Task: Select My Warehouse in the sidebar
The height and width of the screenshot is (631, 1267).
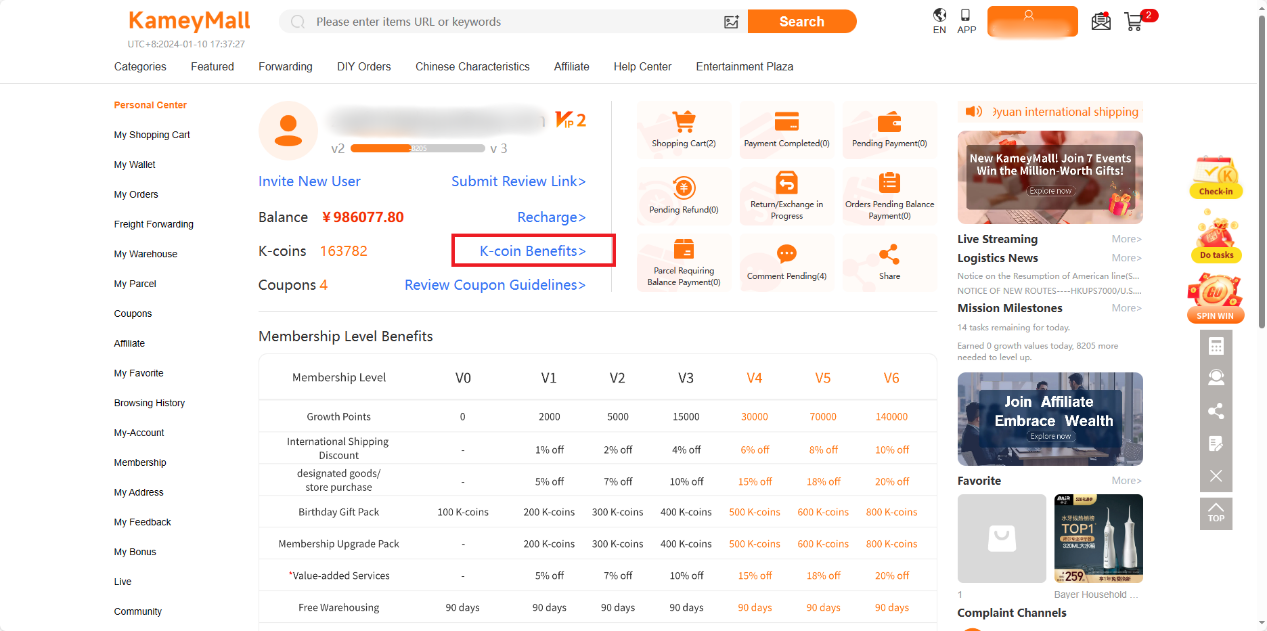Action: coord(145,254)
